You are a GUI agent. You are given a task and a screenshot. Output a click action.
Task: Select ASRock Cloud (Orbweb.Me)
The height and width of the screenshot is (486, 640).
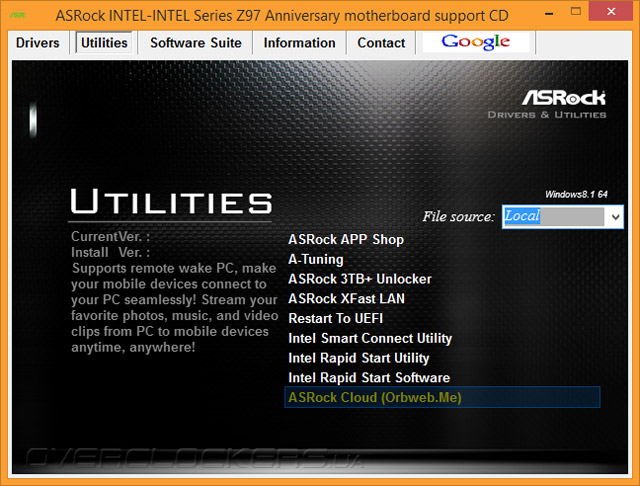click(442, 397)
